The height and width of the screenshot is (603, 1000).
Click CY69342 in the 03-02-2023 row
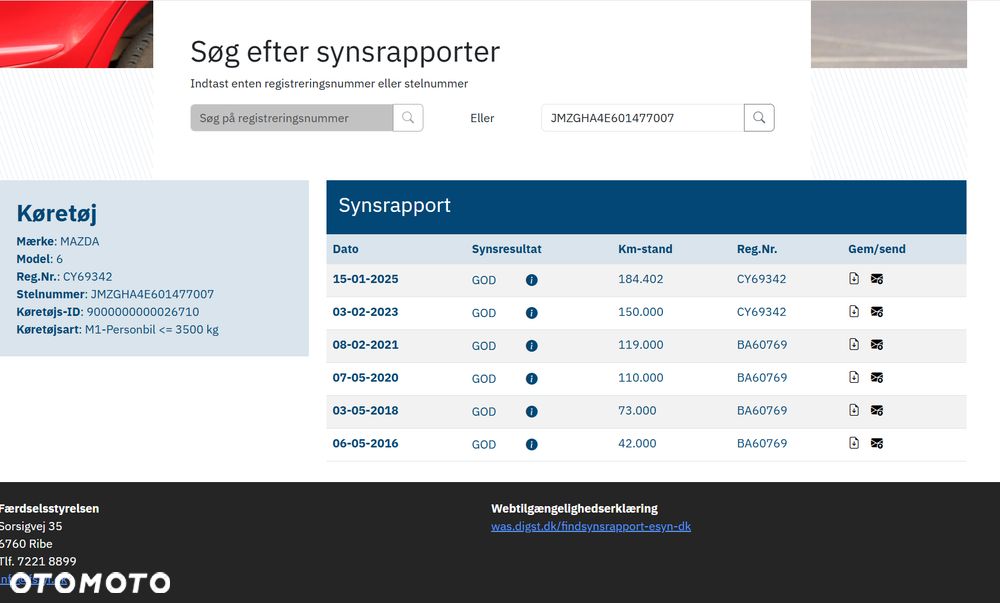pos(761,312)
